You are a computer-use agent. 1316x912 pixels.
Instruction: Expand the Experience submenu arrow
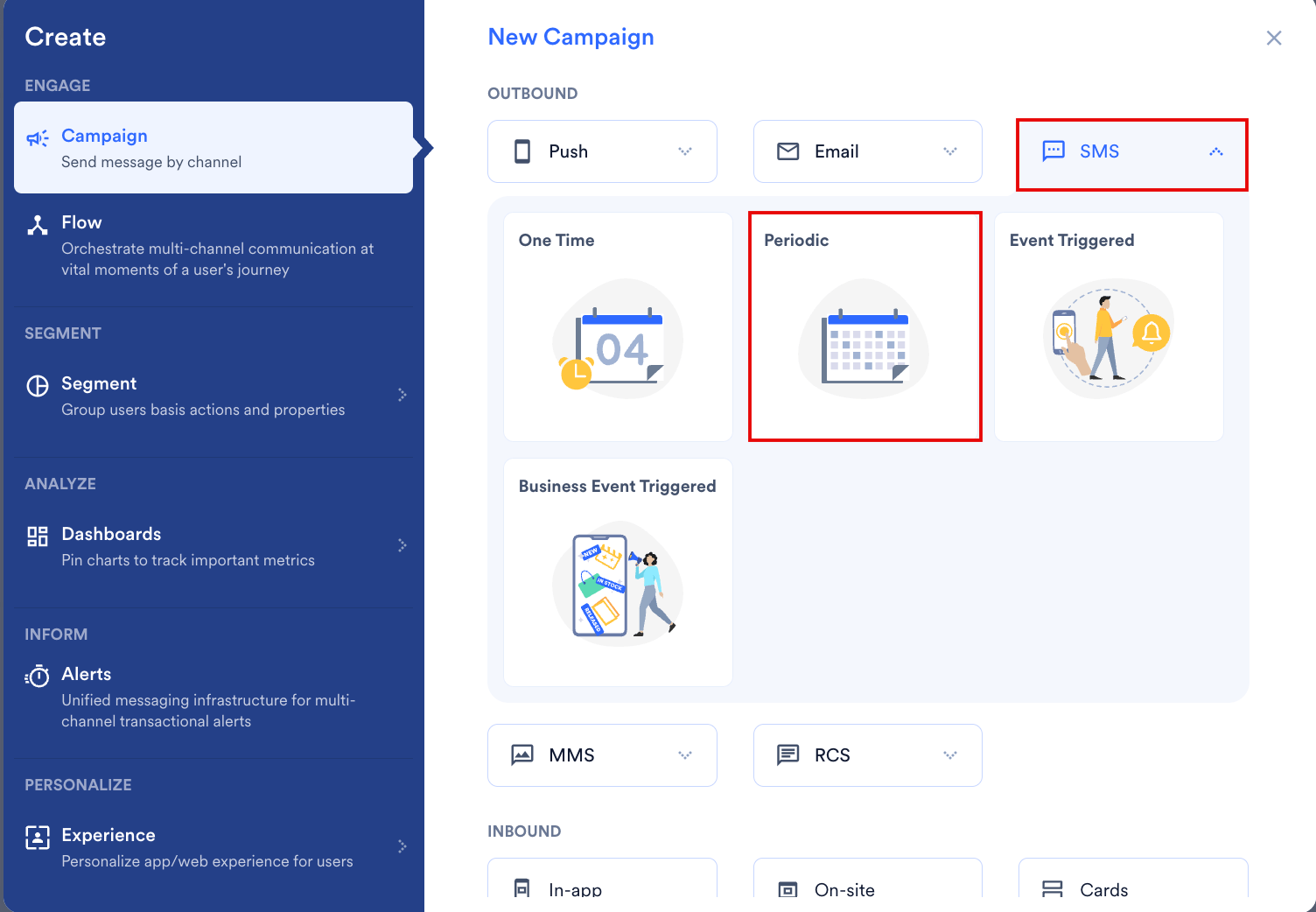coord(402,846)
